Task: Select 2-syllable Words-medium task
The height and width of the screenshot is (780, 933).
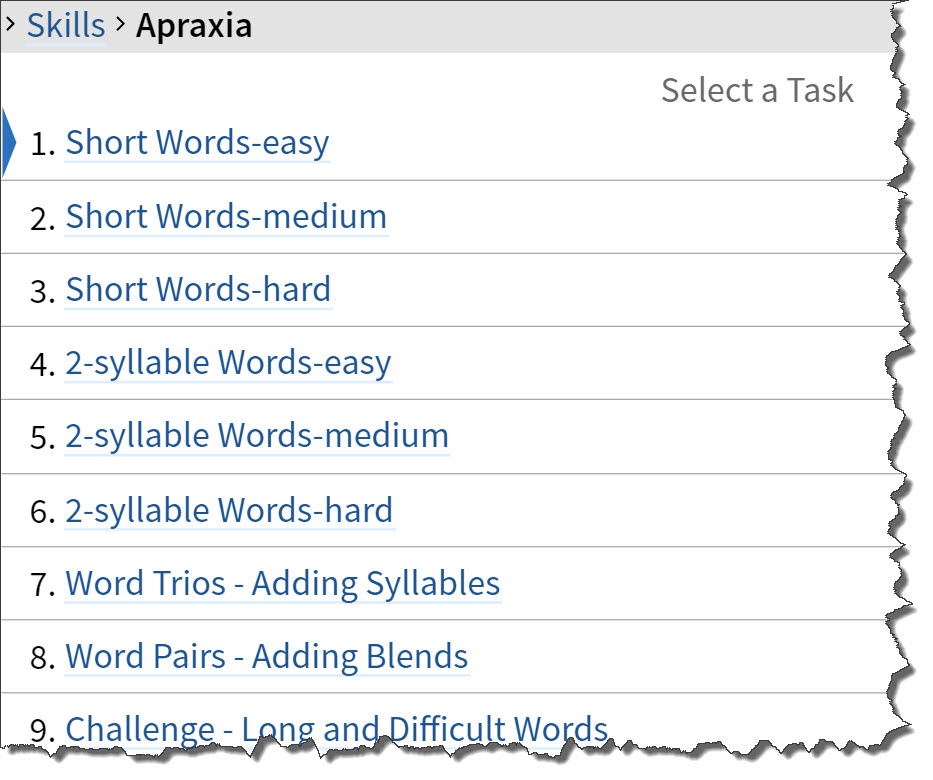Action: [257, 436]
